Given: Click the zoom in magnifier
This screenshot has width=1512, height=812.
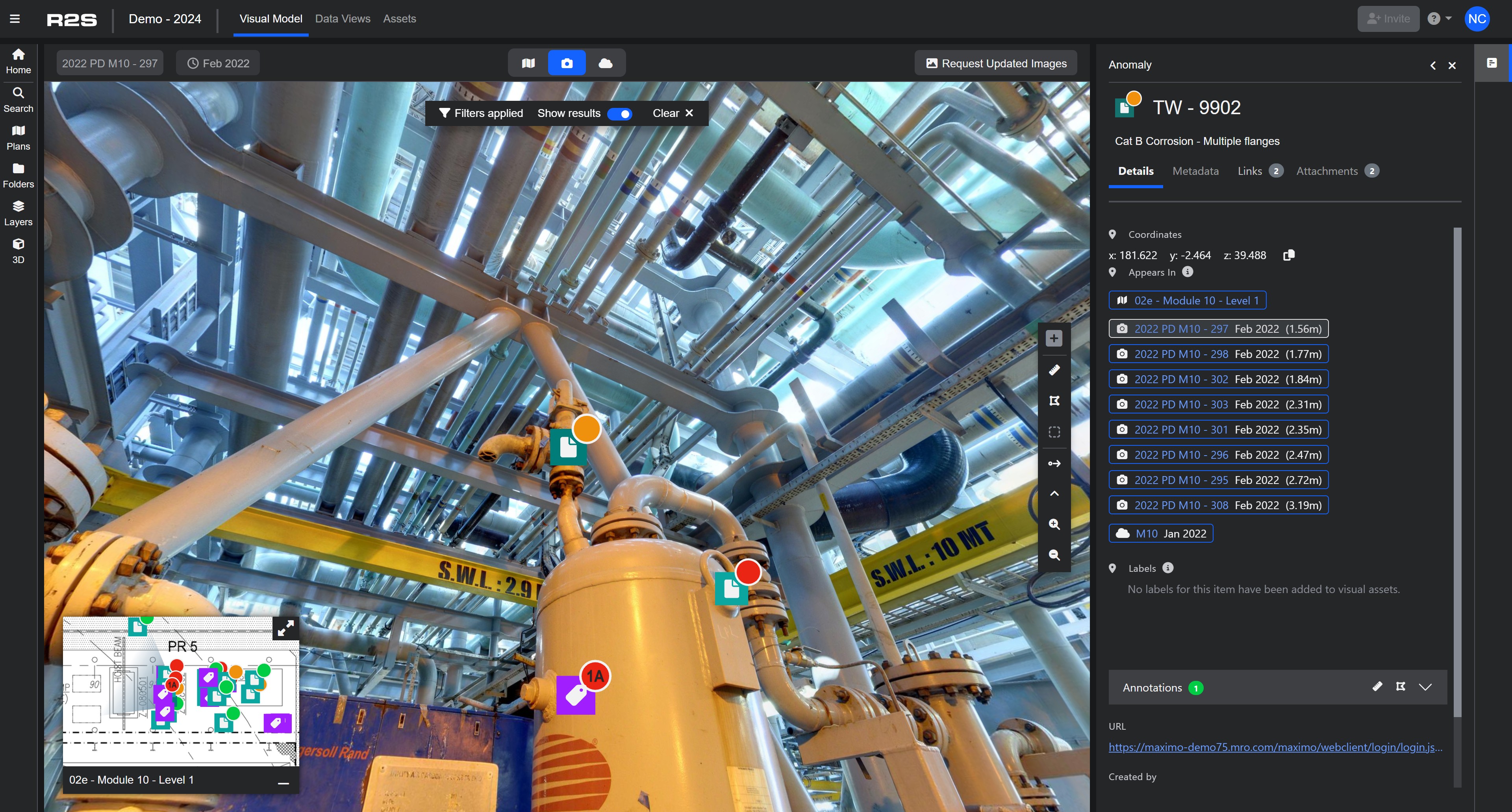Looking at the screenshot, I should pos(1054,524).
